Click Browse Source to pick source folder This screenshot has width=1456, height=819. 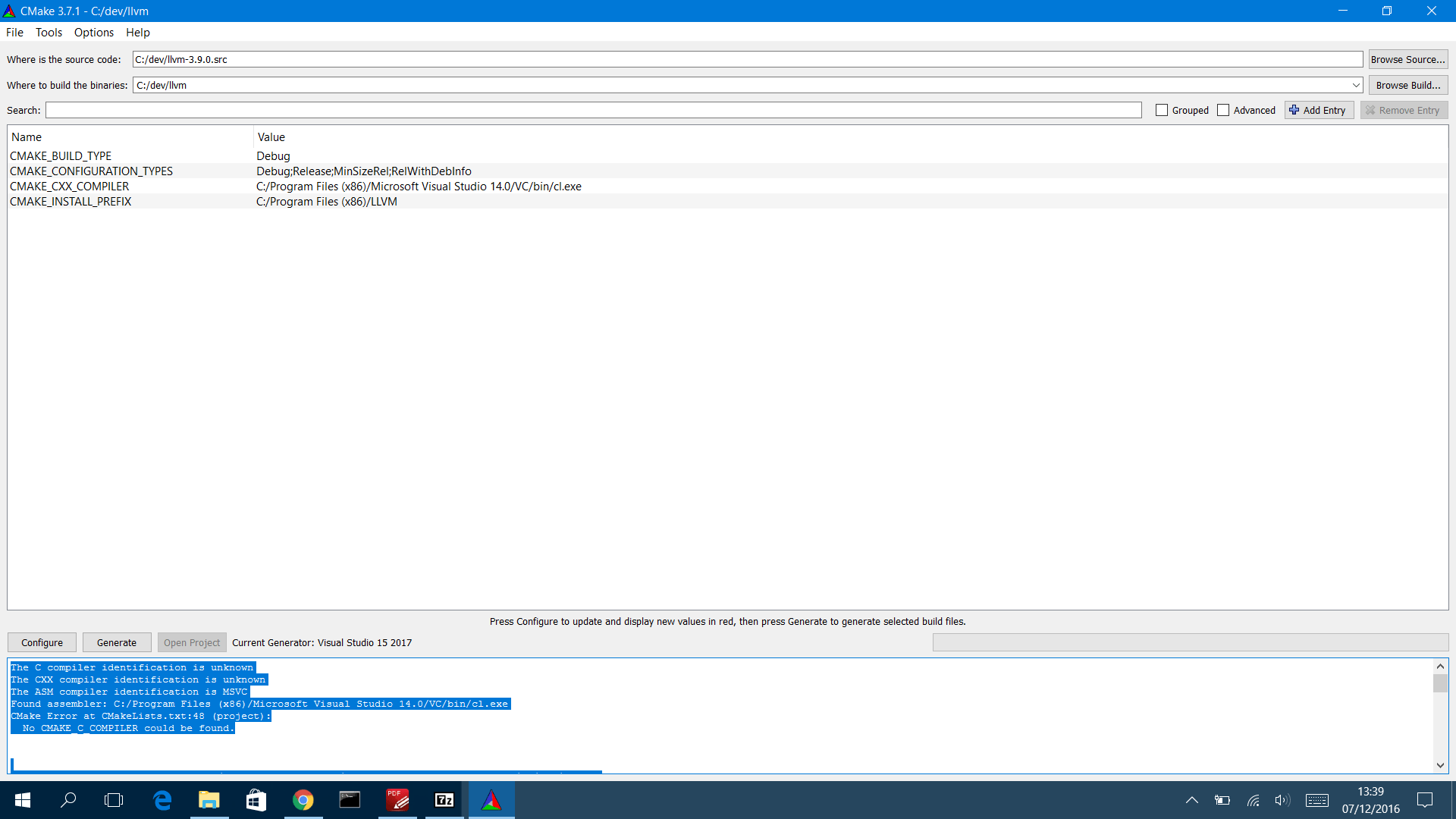1407,58
